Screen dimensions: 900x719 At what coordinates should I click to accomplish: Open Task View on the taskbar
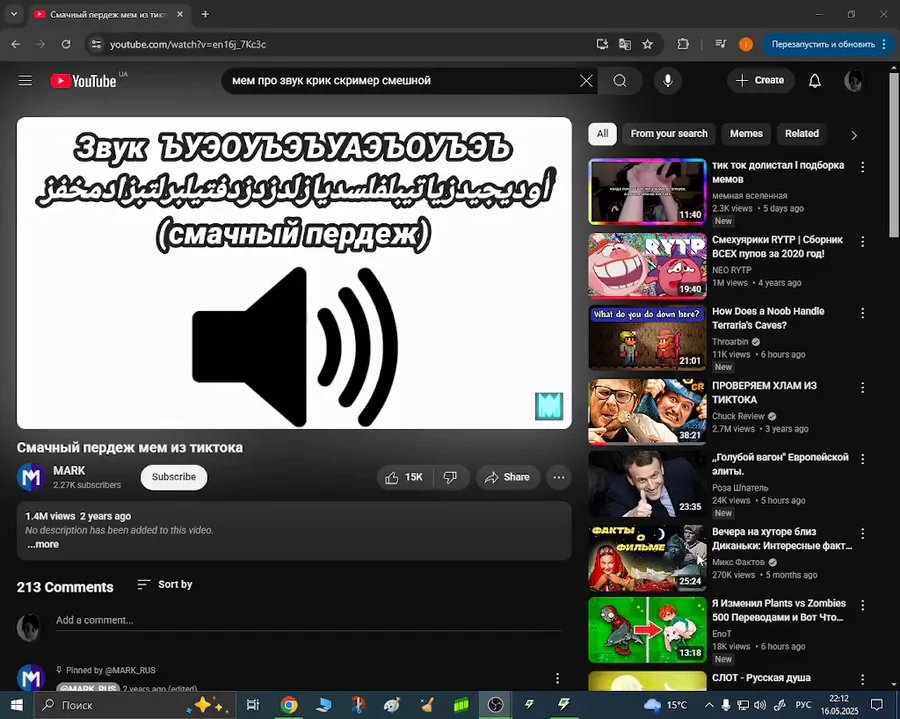pyautogui.click(x=253, y=705)
